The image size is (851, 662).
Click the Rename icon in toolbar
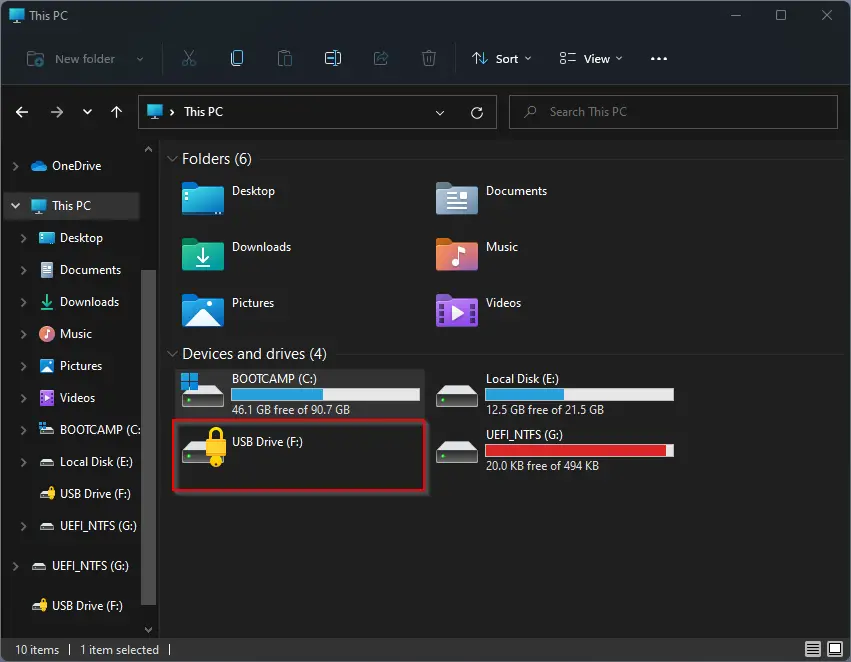click(333, 58)
